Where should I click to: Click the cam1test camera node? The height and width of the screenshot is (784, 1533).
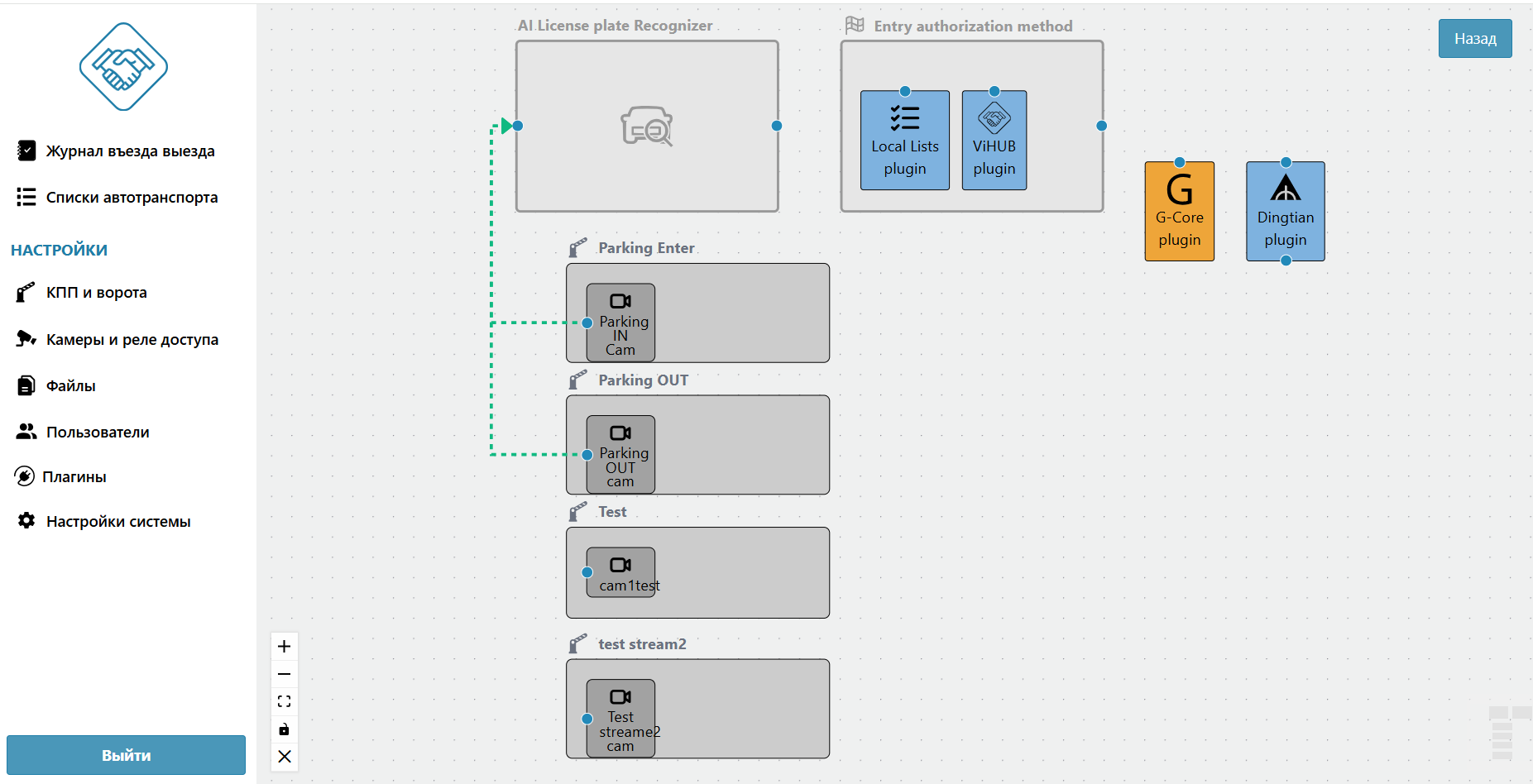[620, 572]
